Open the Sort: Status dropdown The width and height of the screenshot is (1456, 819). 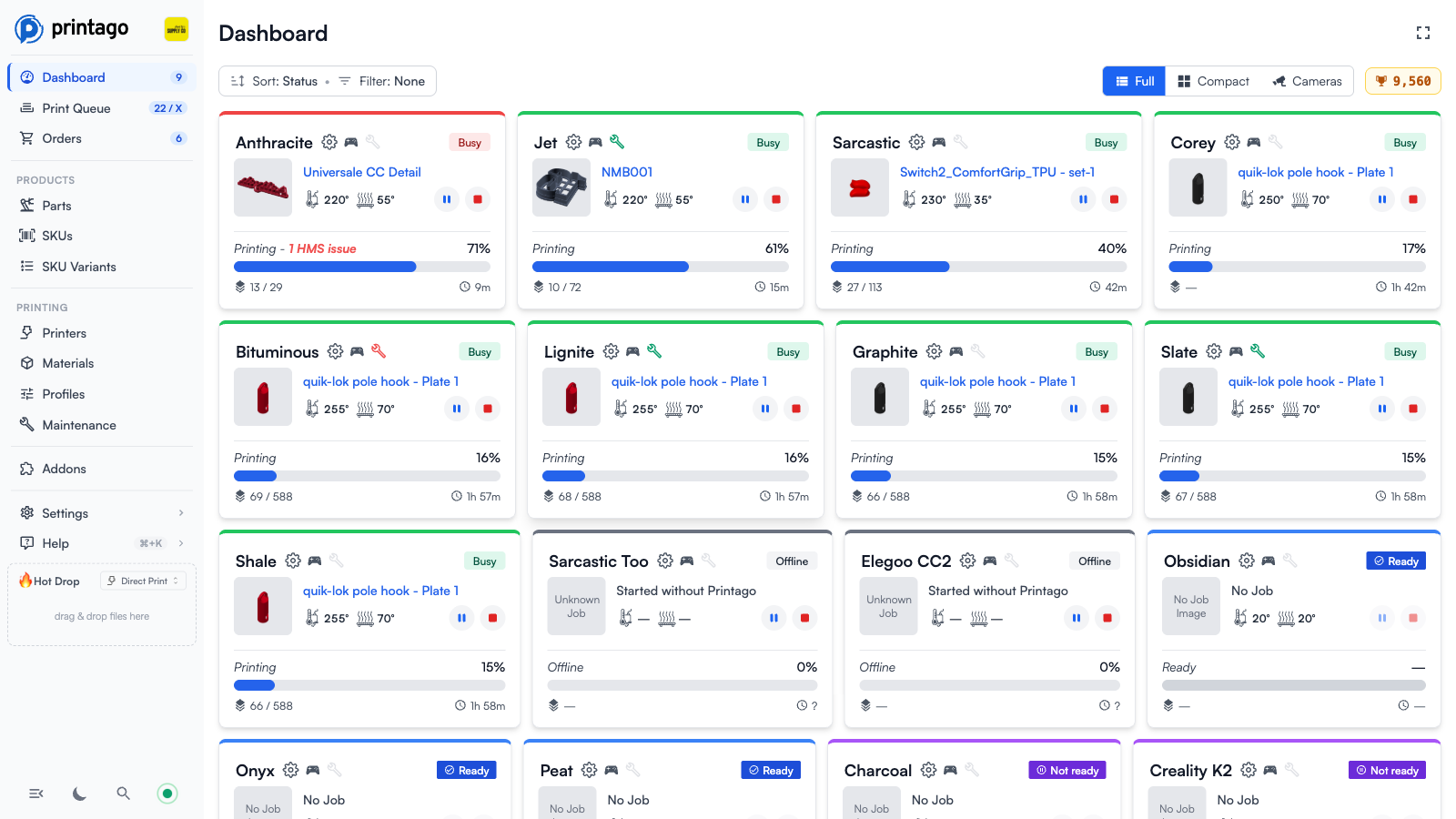(275, 81)
